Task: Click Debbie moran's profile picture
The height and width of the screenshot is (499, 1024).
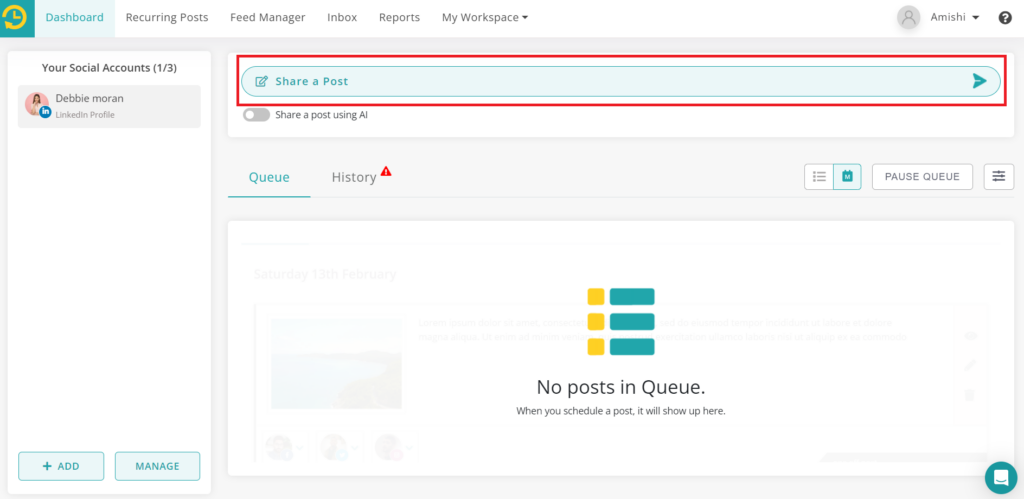Action: (x=37, y=105)
